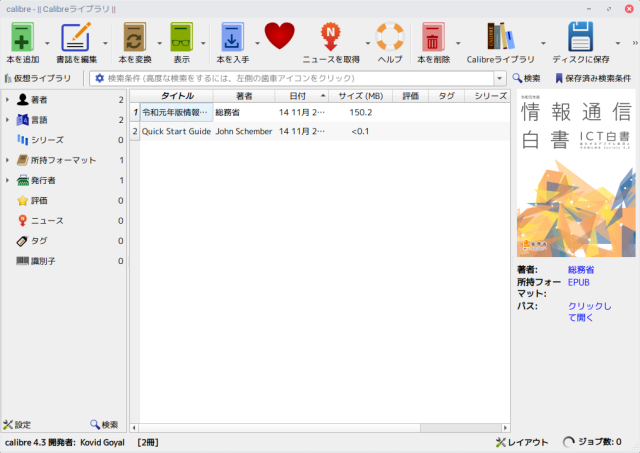The height and width of the screenshot is (453, 640).
Task: Click the 本を削除 trash icon
Action: pos(433,37)
